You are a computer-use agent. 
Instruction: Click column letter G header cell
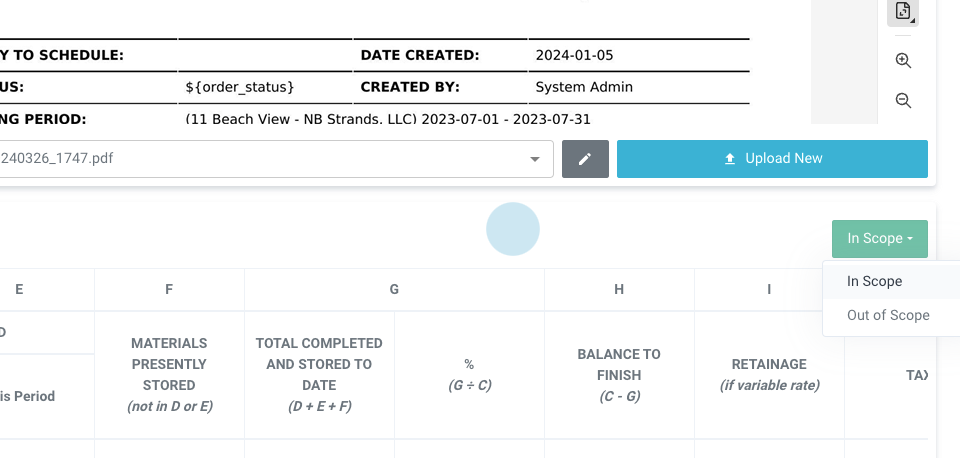coord(394,290)
